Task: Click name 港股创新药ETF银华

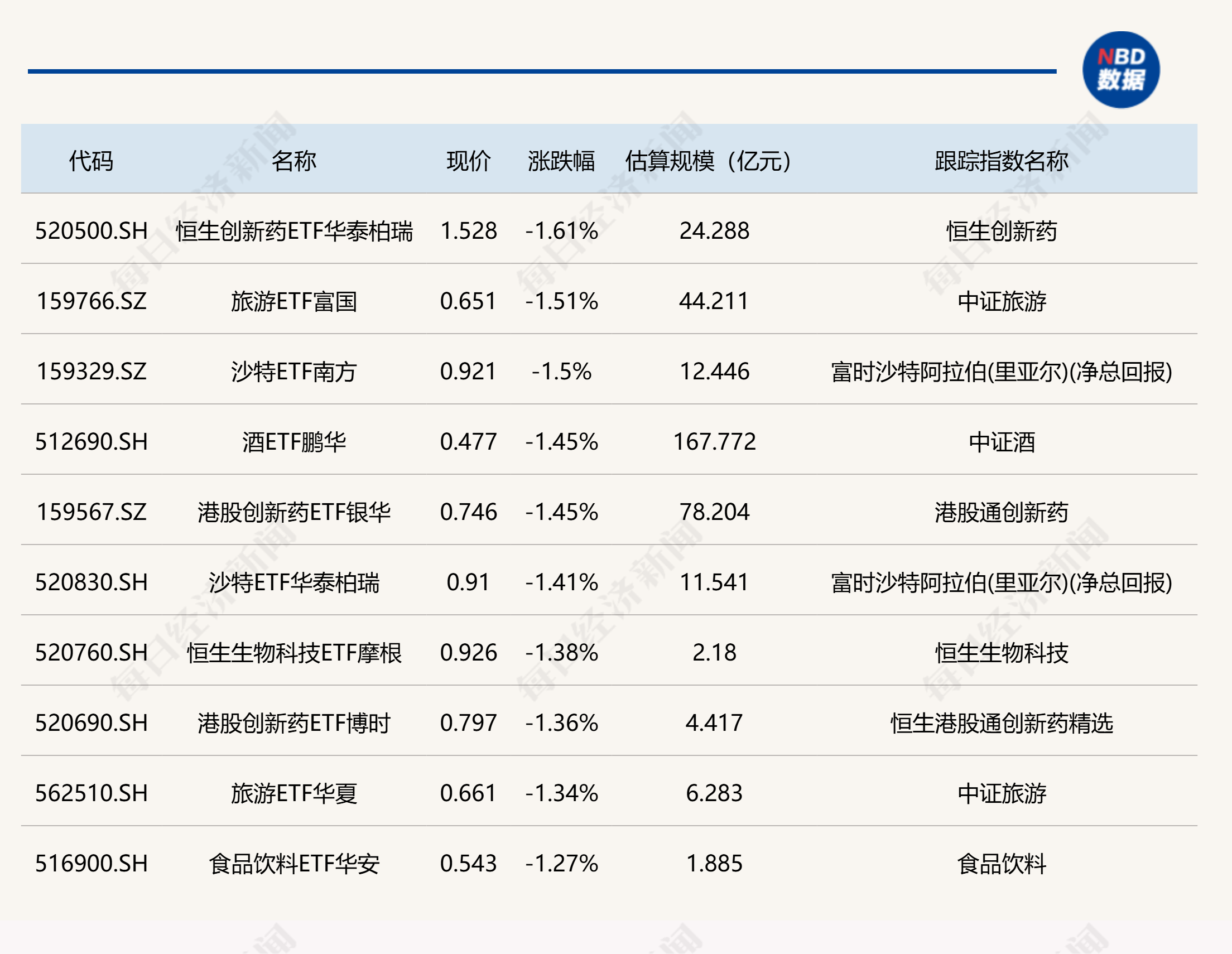Action: [x=294, y=512]
